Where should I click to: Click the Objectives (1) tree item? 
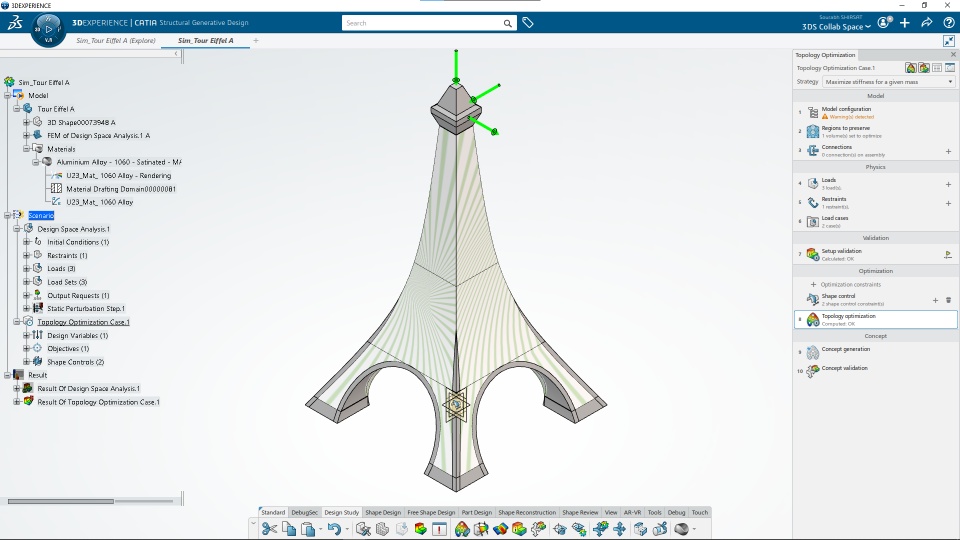click(x=68, y=348)
